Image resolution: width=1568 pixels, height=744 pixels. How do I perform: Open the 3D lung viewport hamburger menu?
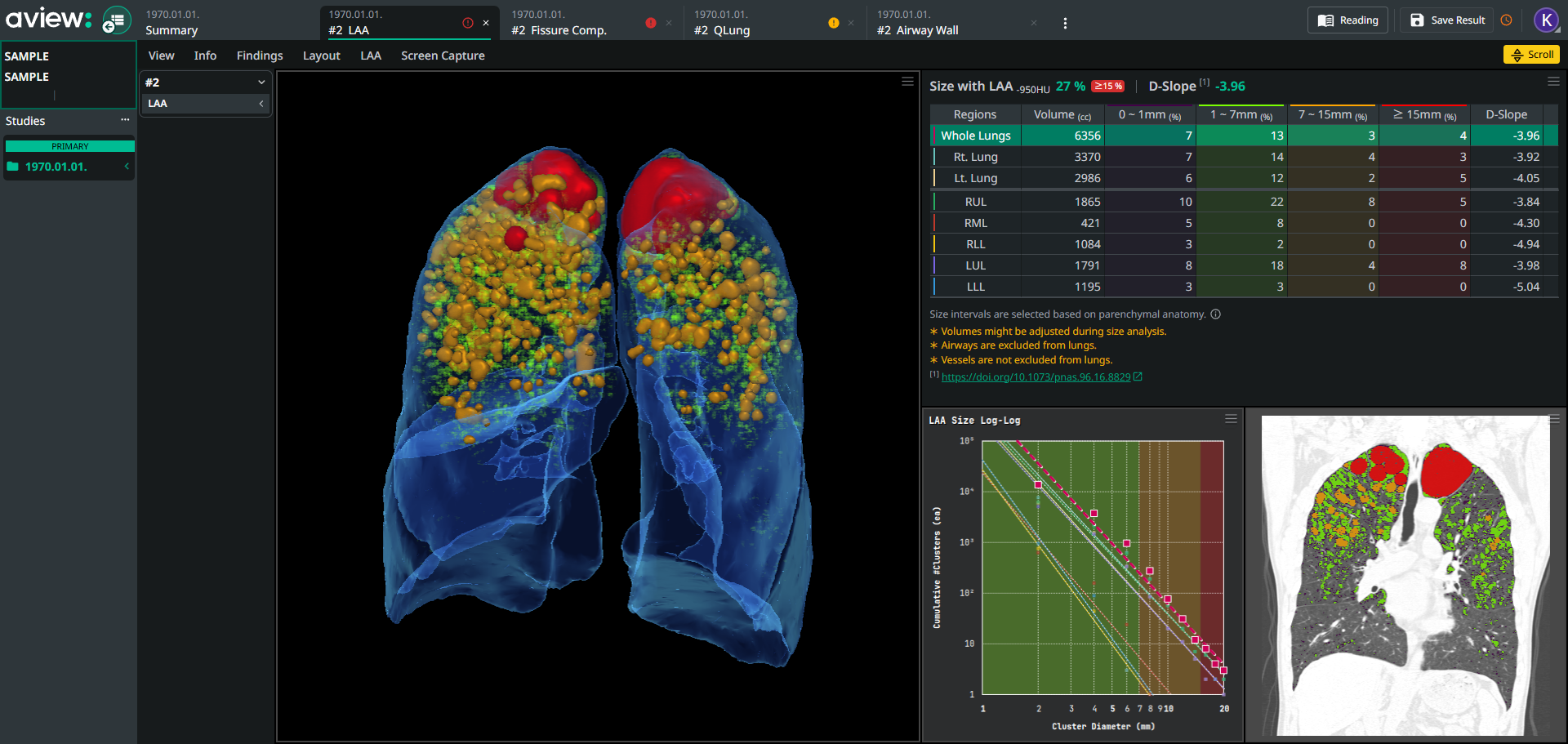(907, 82)
